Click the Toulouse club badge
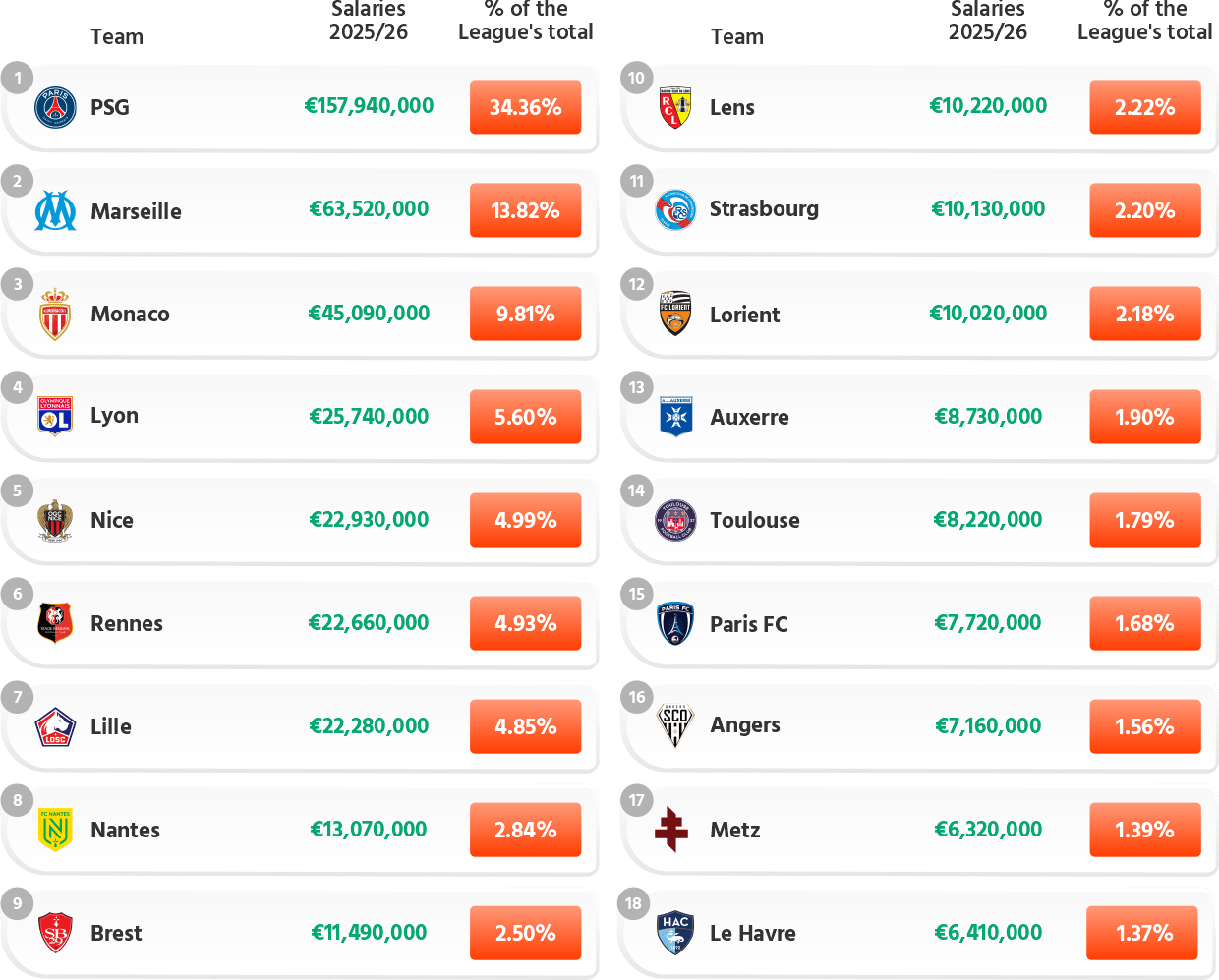The height and width of the screenshot is (980, 1219). pyautogui.click(x=675, y=520)
